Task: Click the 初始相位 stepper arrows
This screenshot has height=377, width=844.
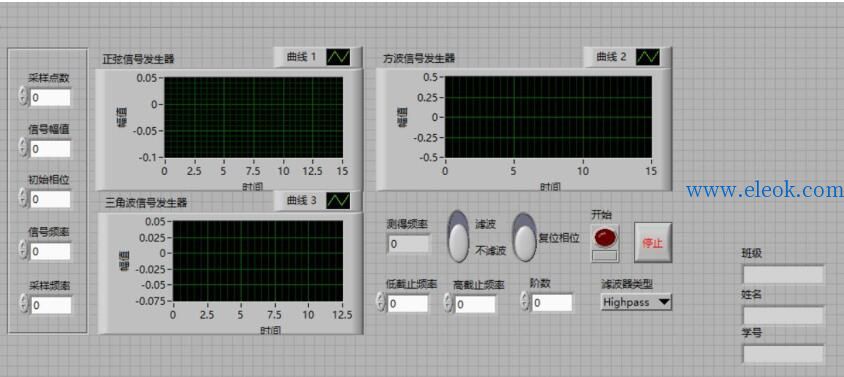Action: 23,198
